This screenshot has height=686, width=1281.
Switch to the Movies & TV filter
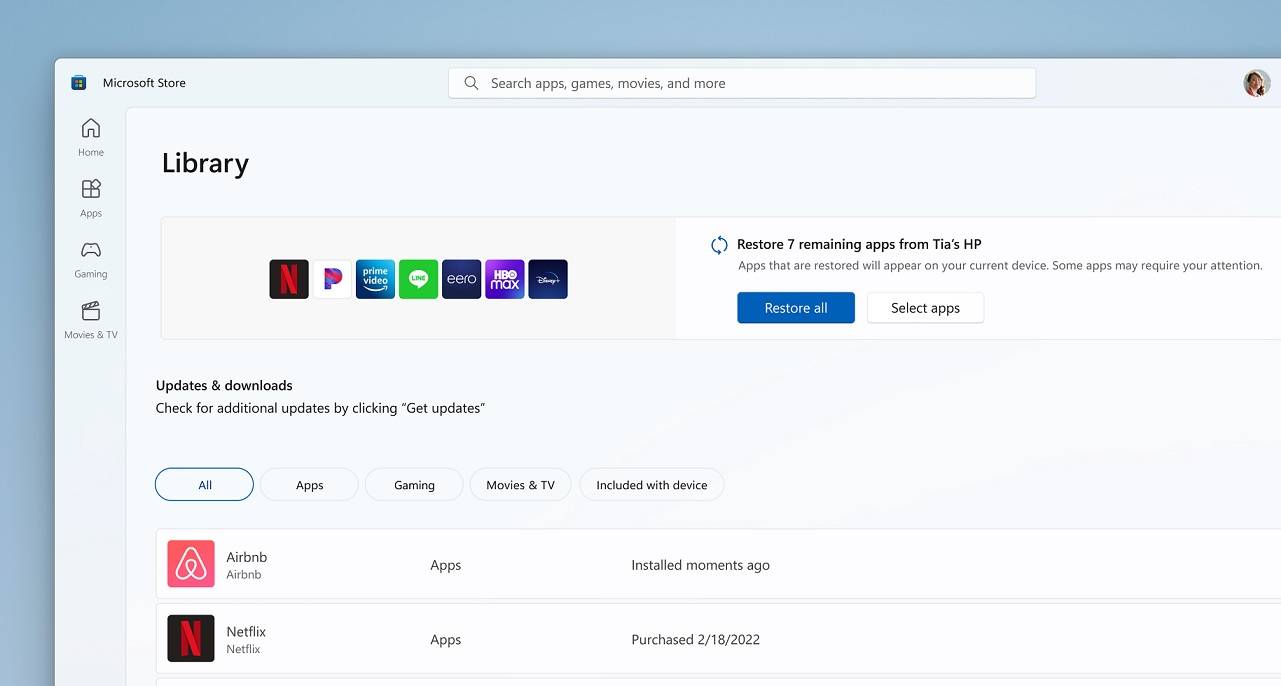[x=520, y=484]
